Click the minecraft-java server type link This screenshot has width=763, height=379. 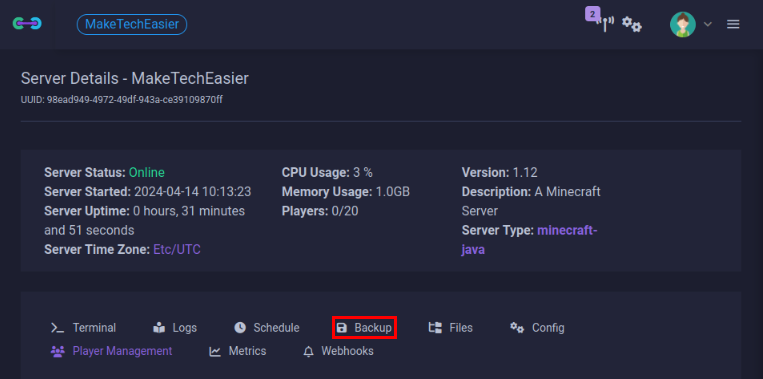pyautogui.click(x=529, y=240)
